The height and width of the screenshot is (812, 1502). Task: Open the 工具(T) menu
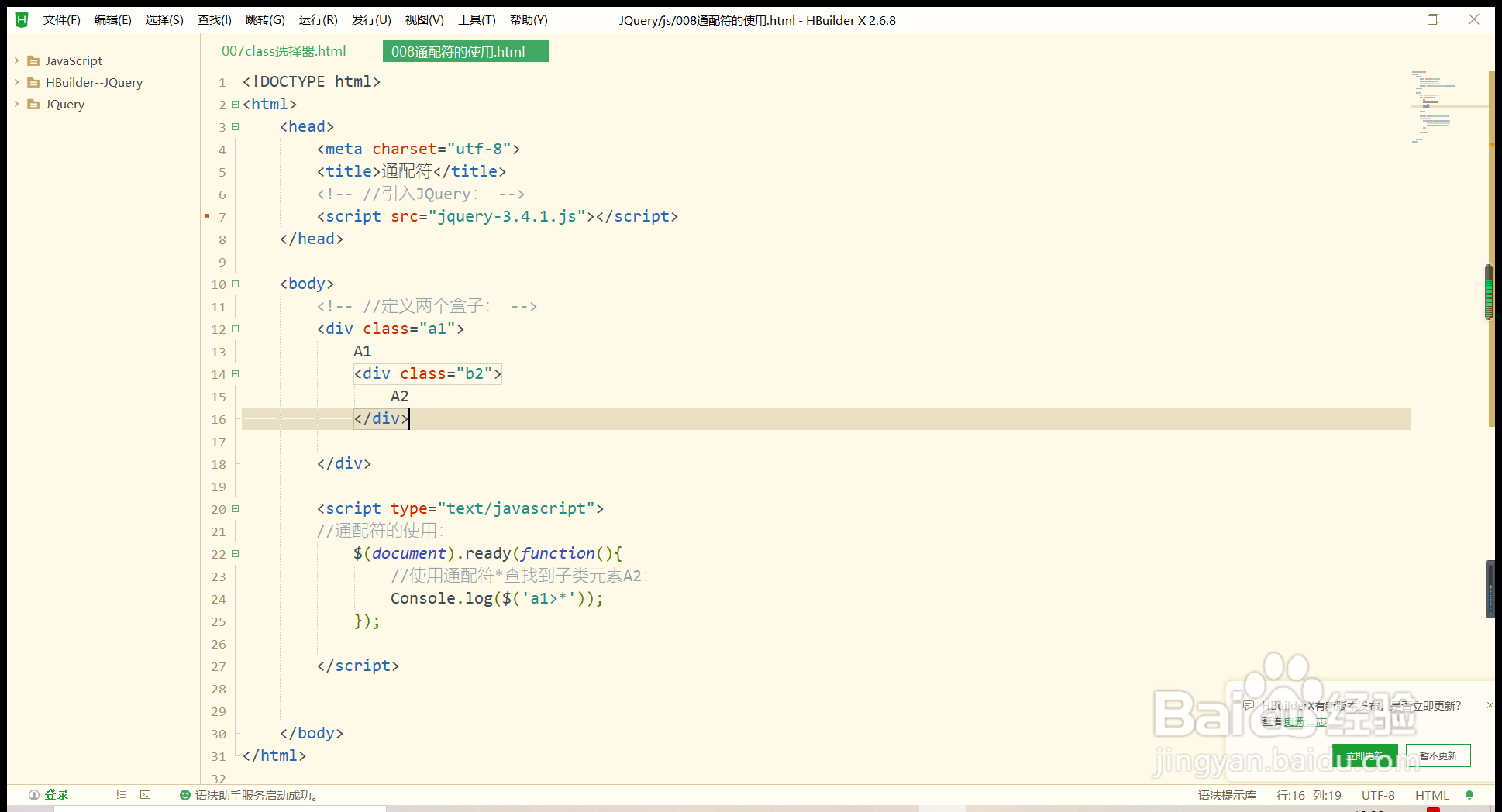point(477,20)
